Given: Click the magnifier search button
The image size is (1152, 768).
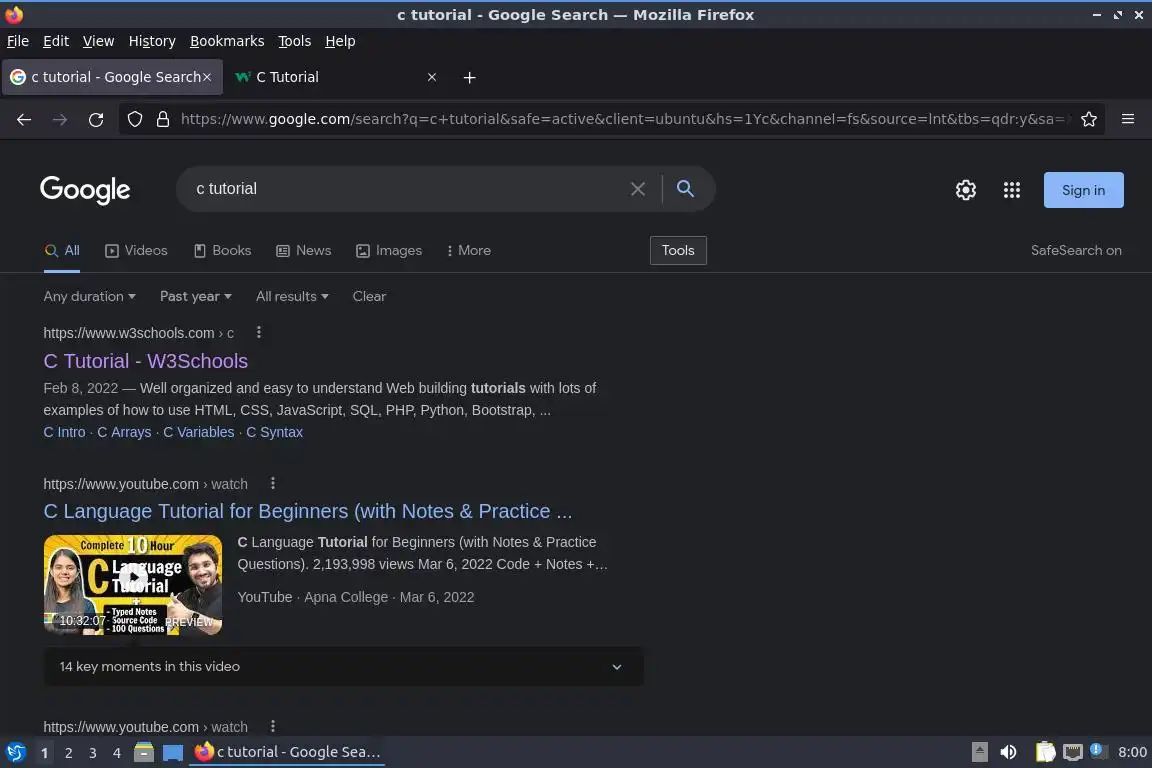Looking at the screenshot, I should pyautogui.click(x=685, y=189).
